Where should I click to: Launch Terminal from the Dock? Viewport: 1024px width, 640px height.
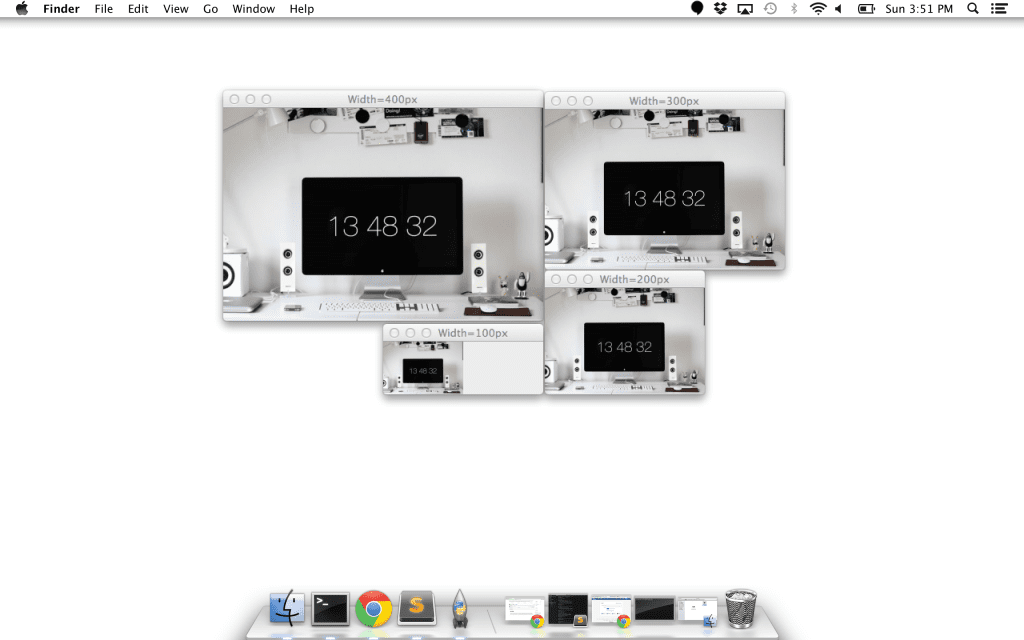click(x=330, y=607)
